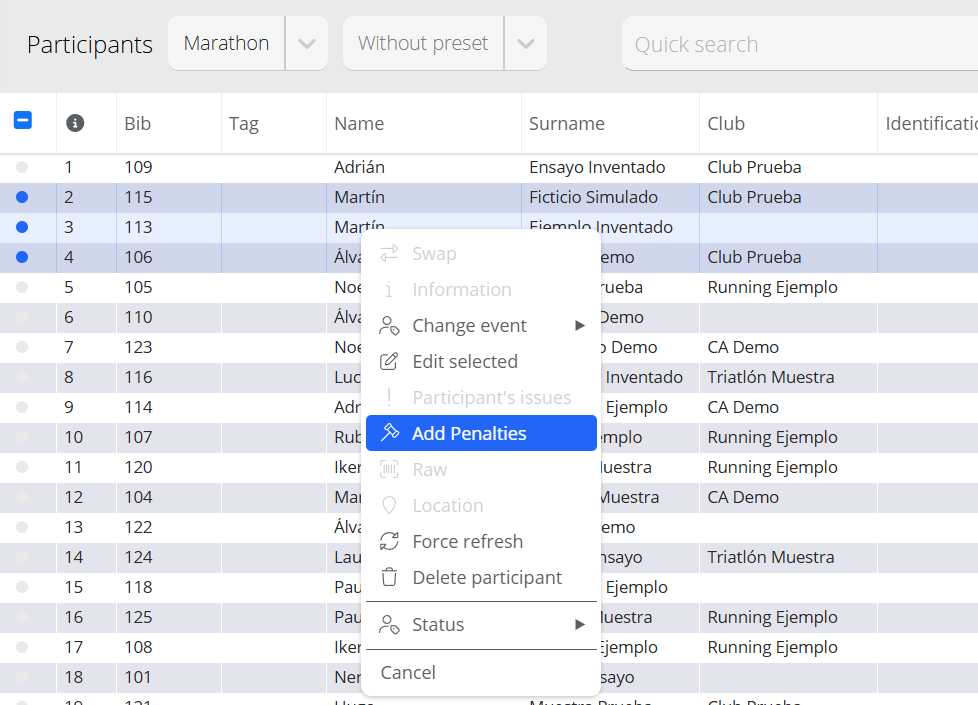Deselect row 2 with bib 115
Viewport: 978px width, 705px height.
[x=22, y=197]
